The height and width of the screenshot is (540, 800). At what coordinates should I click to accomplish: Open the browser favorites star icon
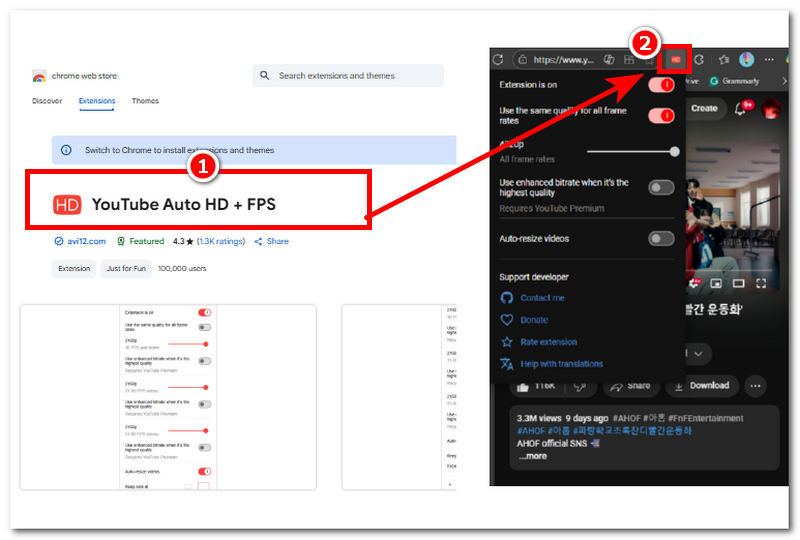click(x=723, y=60)
